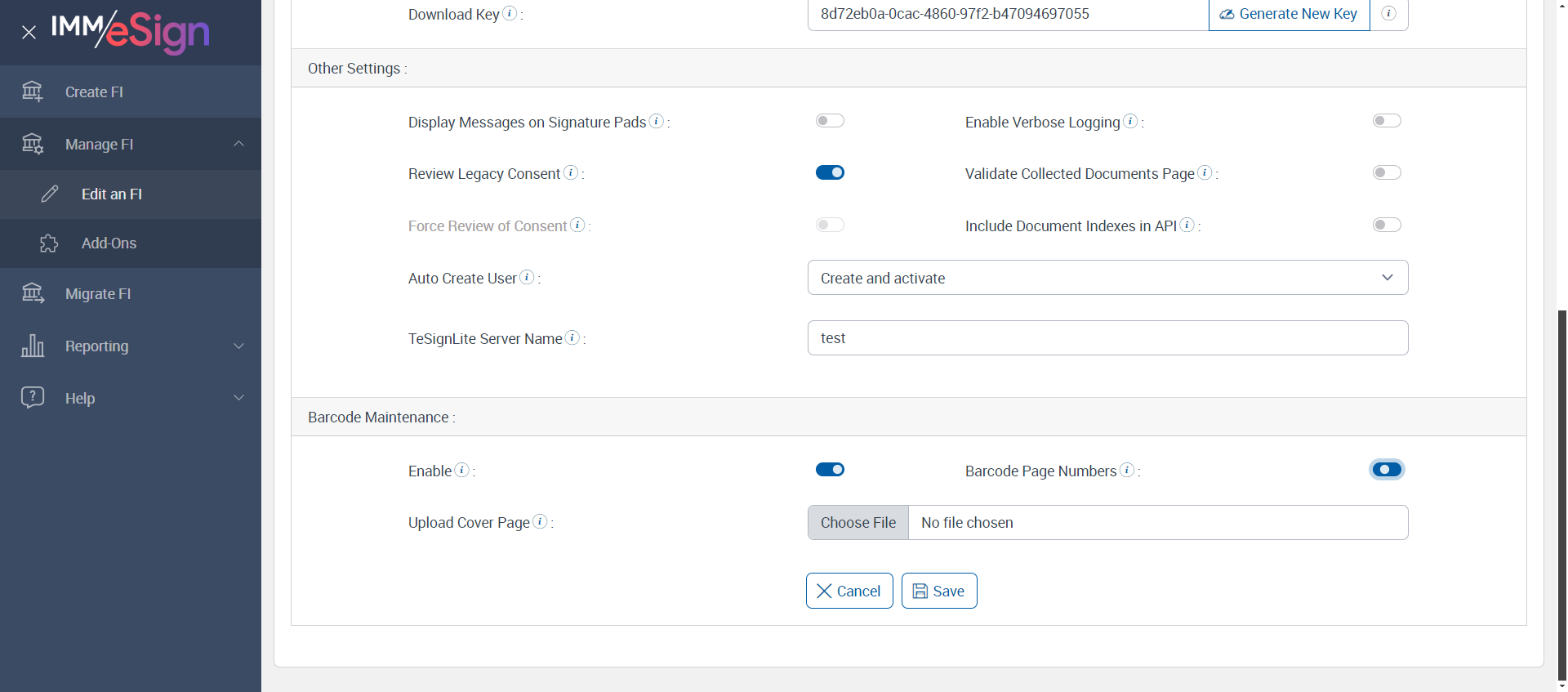The image size is (1568, 692).
Task: Click the Generate New Key button
Action: coord(1289,14)
